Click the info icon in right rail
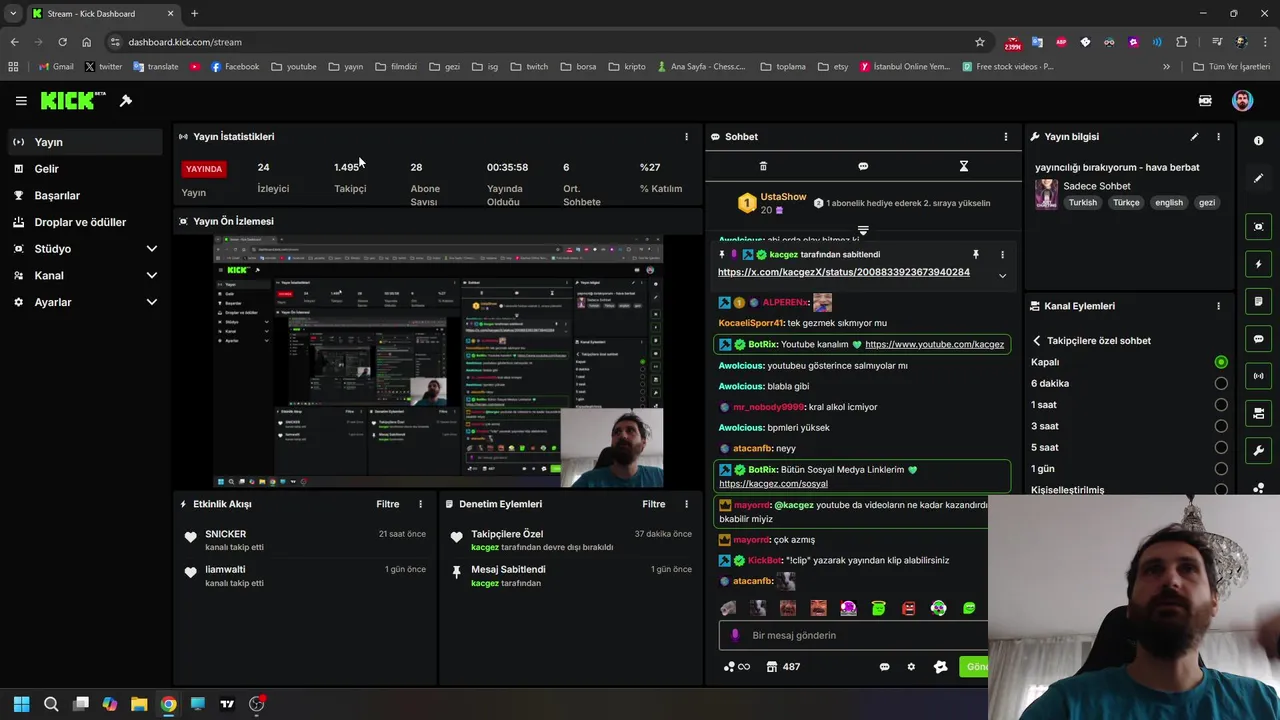This screenshot has height=720, width=1280. (1258, 141)
